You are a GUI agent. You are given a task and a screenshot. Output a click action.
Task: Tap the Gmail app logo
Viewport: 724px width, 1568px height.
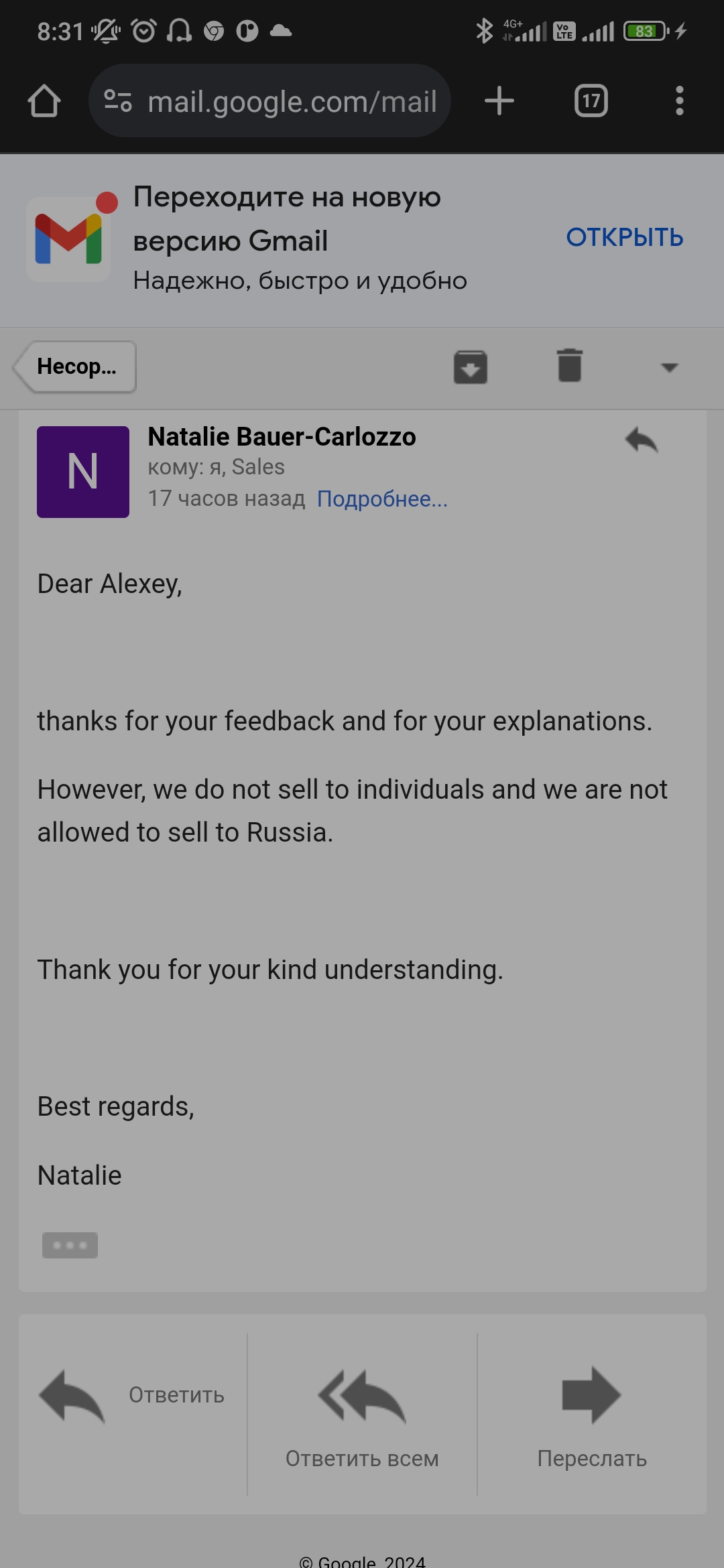[69, 239]
